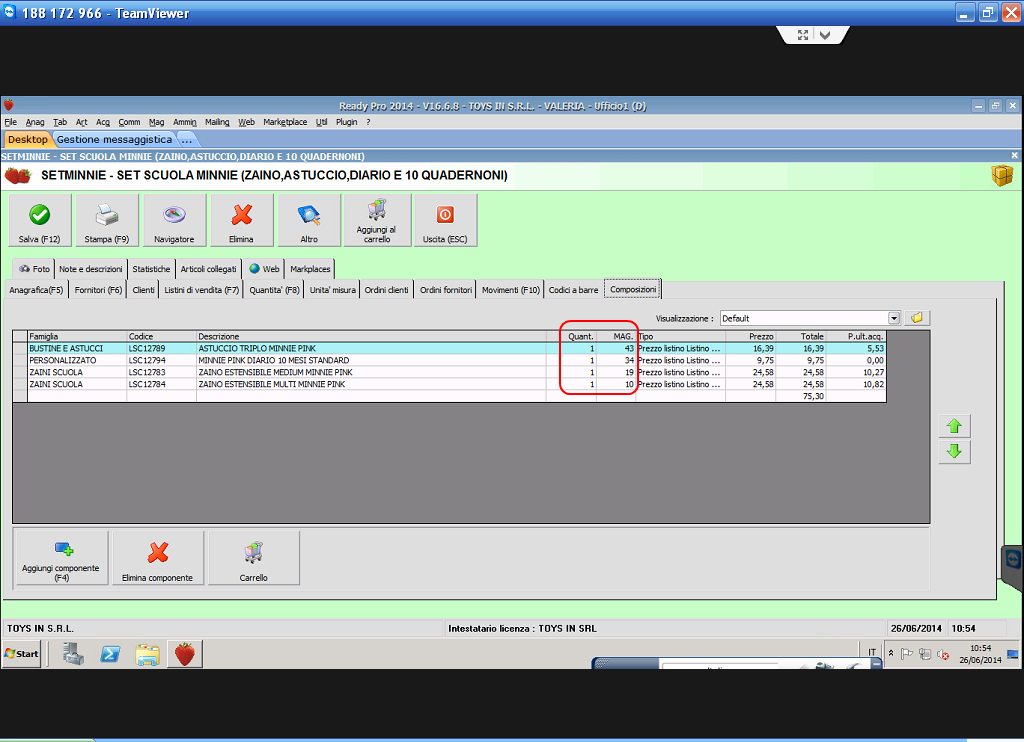
Task: Collapse the TeamViewer toolbar chevron
Action: [825, 35]
